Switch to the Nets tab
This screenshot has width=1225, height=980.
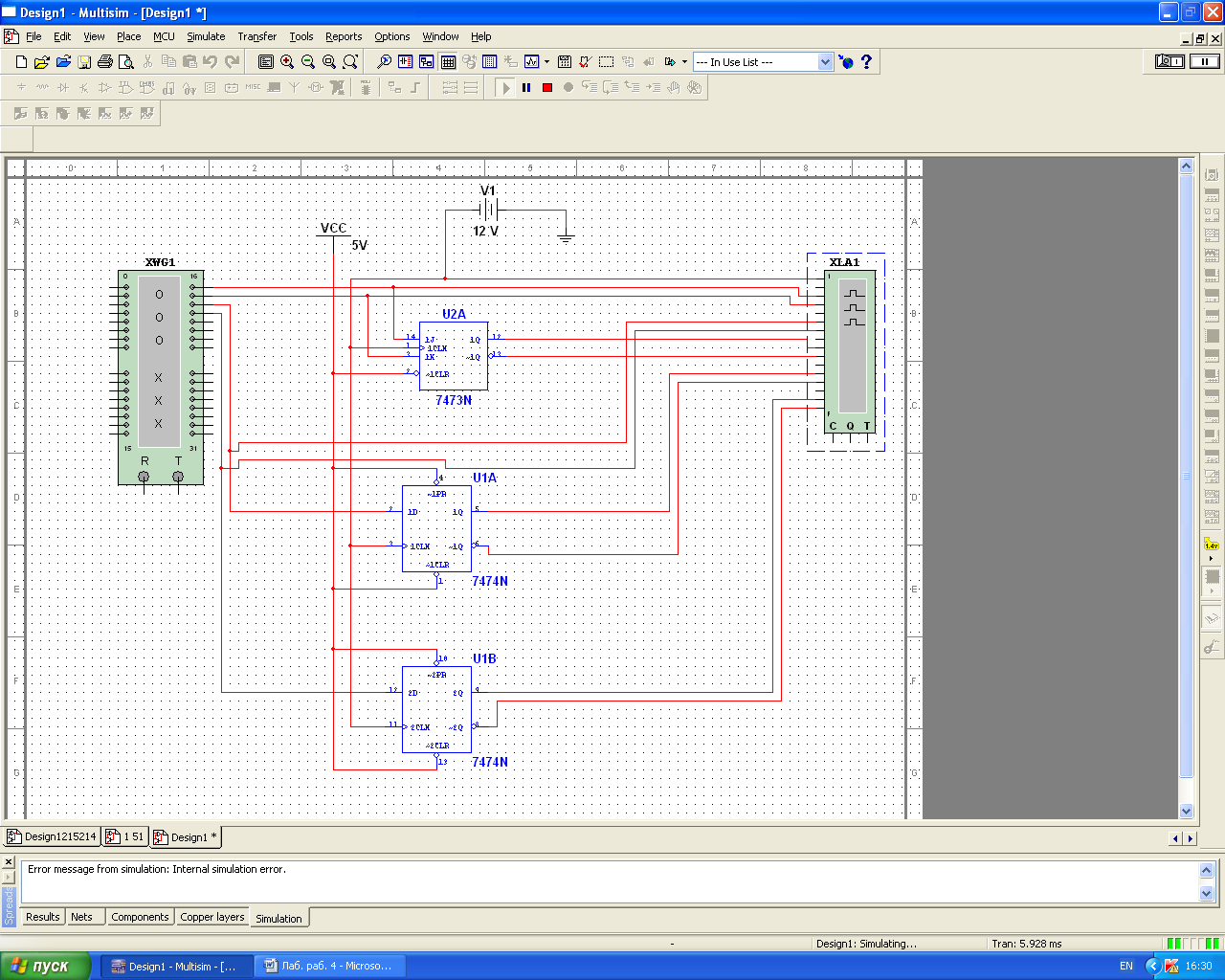pyautogui.click(x=82, y=917)
